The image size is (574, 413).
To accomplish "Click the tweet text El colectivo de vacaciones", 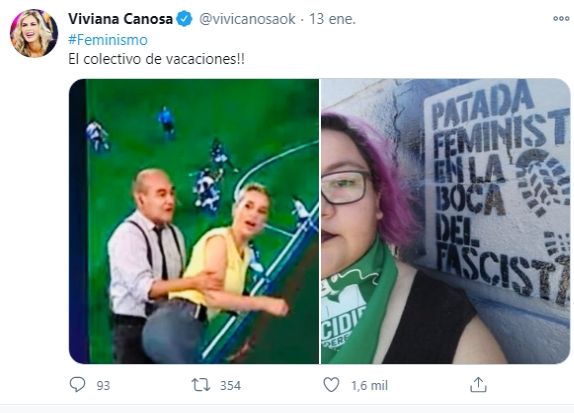I will click(156, 59).
